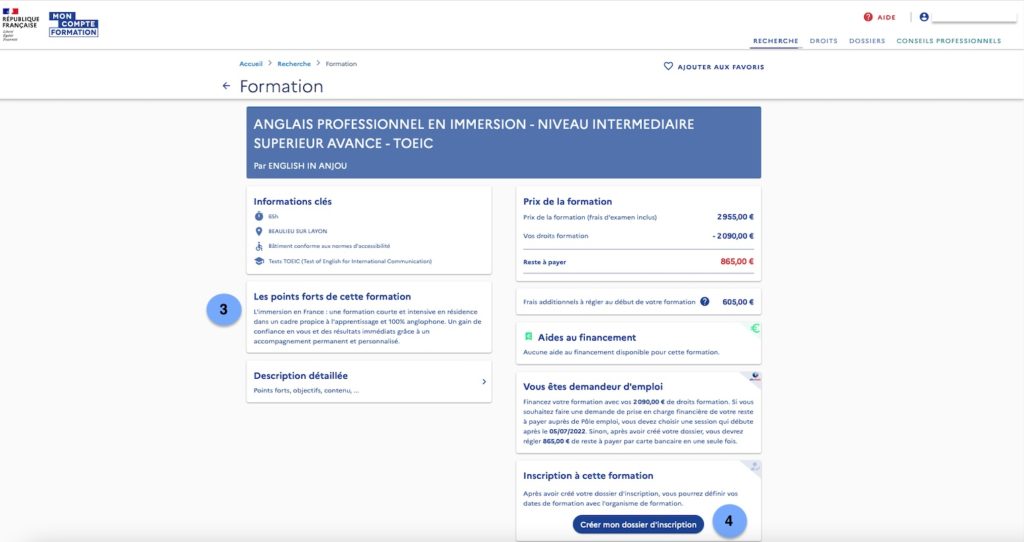Click the Mon Compte Formation logo
This screenshot has width=1024, height=542.
(x=74, y=24)
